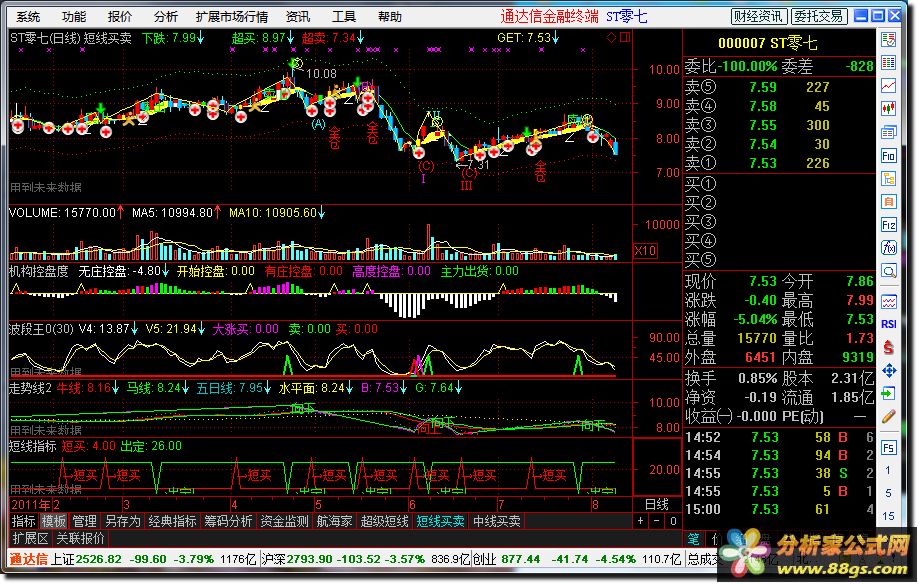Open the 帮助 menu
Image resolution: width=919 pixels, height=584 pixels.
390,16
